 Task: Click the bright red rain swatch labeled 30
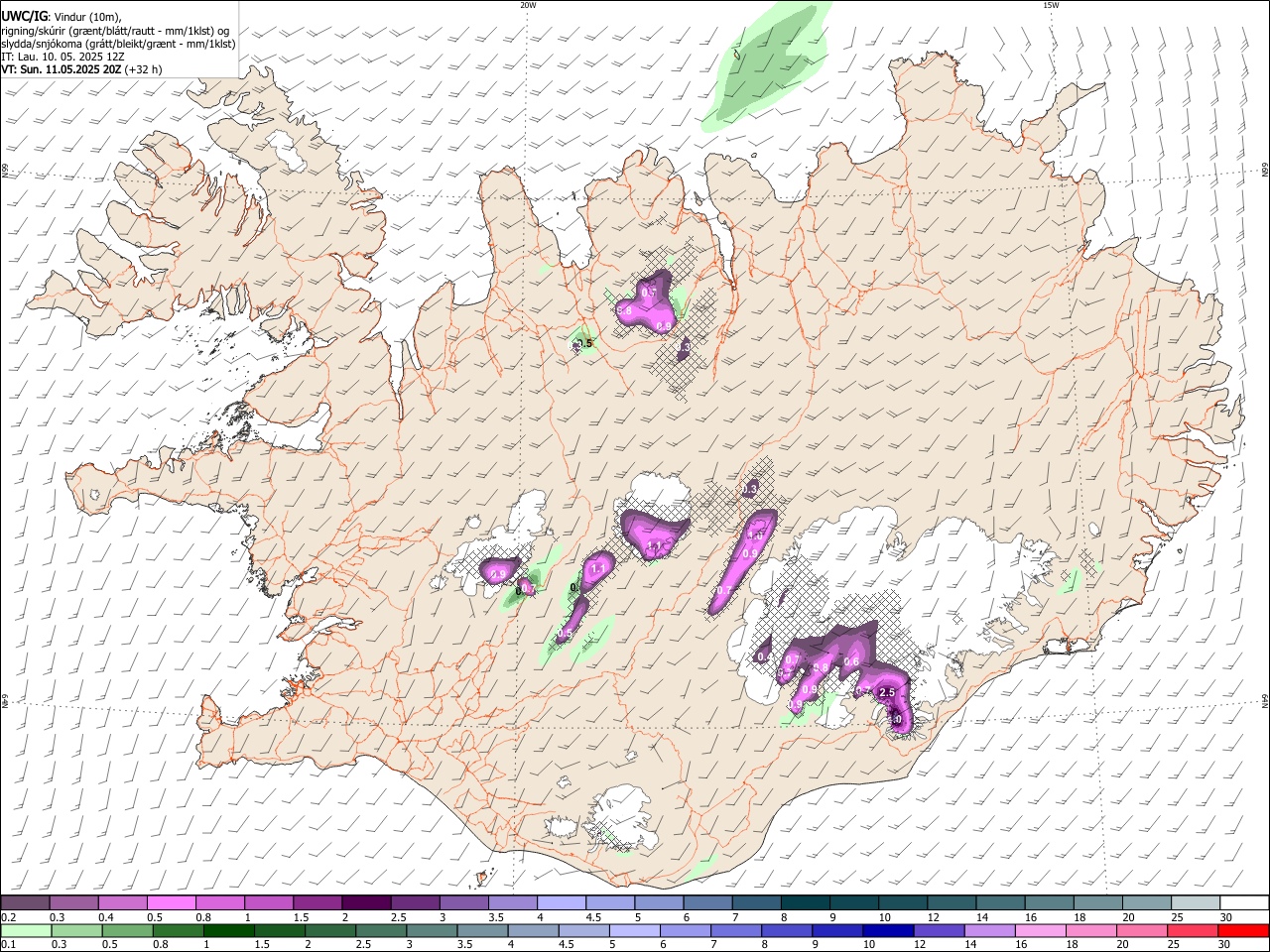1243,931
